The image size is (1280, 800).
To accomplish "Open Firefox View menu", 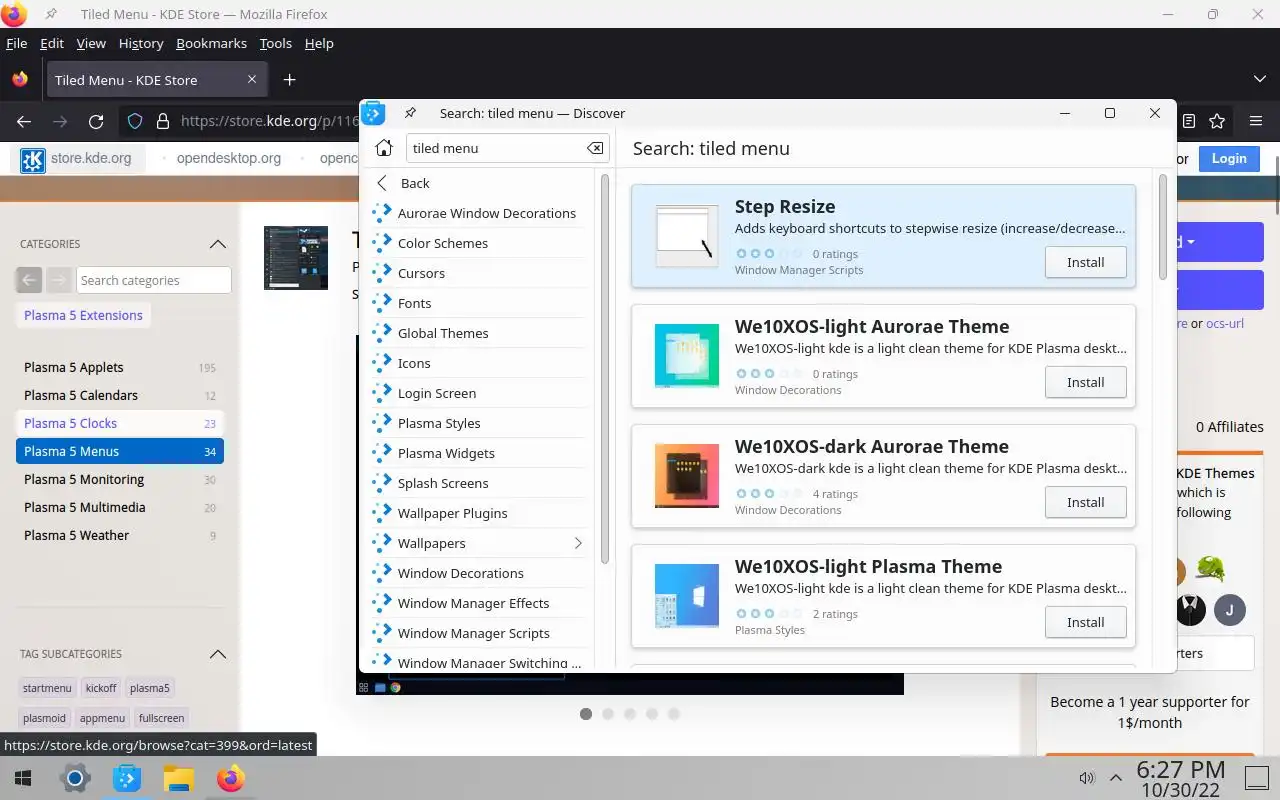I will coord(91,43).
